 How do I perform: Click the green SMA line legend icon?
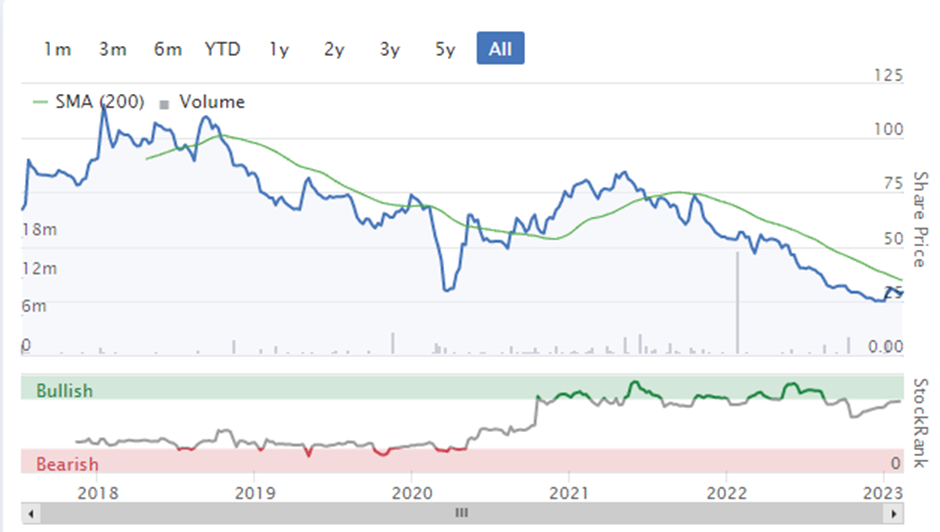coord(40,103)
